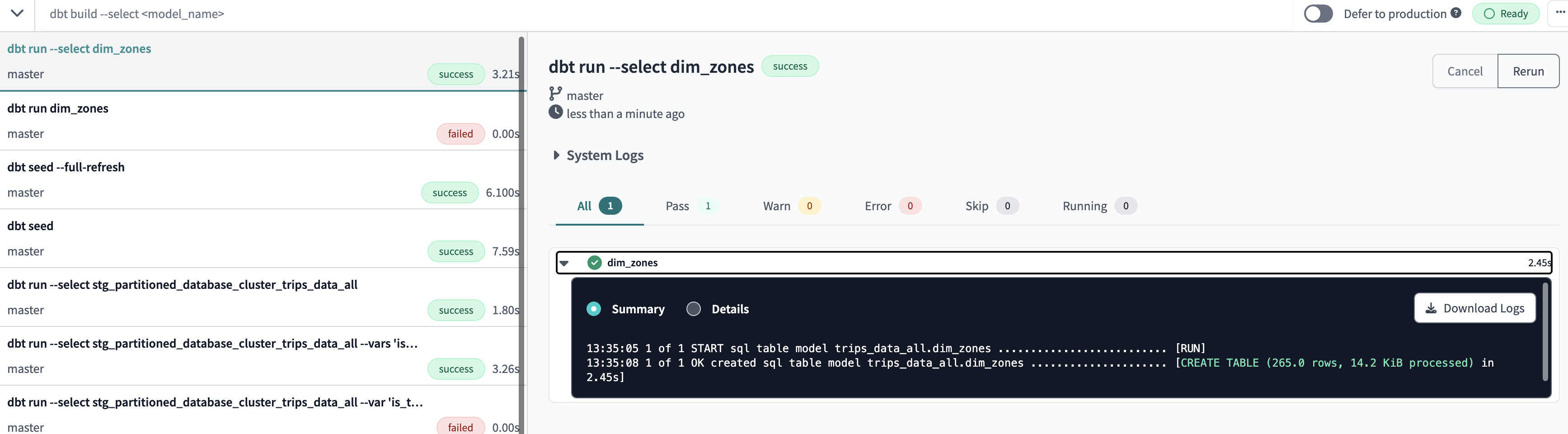This screenshot has width=1568, height=434.
Task: Switch to the Pass results tab
Action: tap(692, 206)
